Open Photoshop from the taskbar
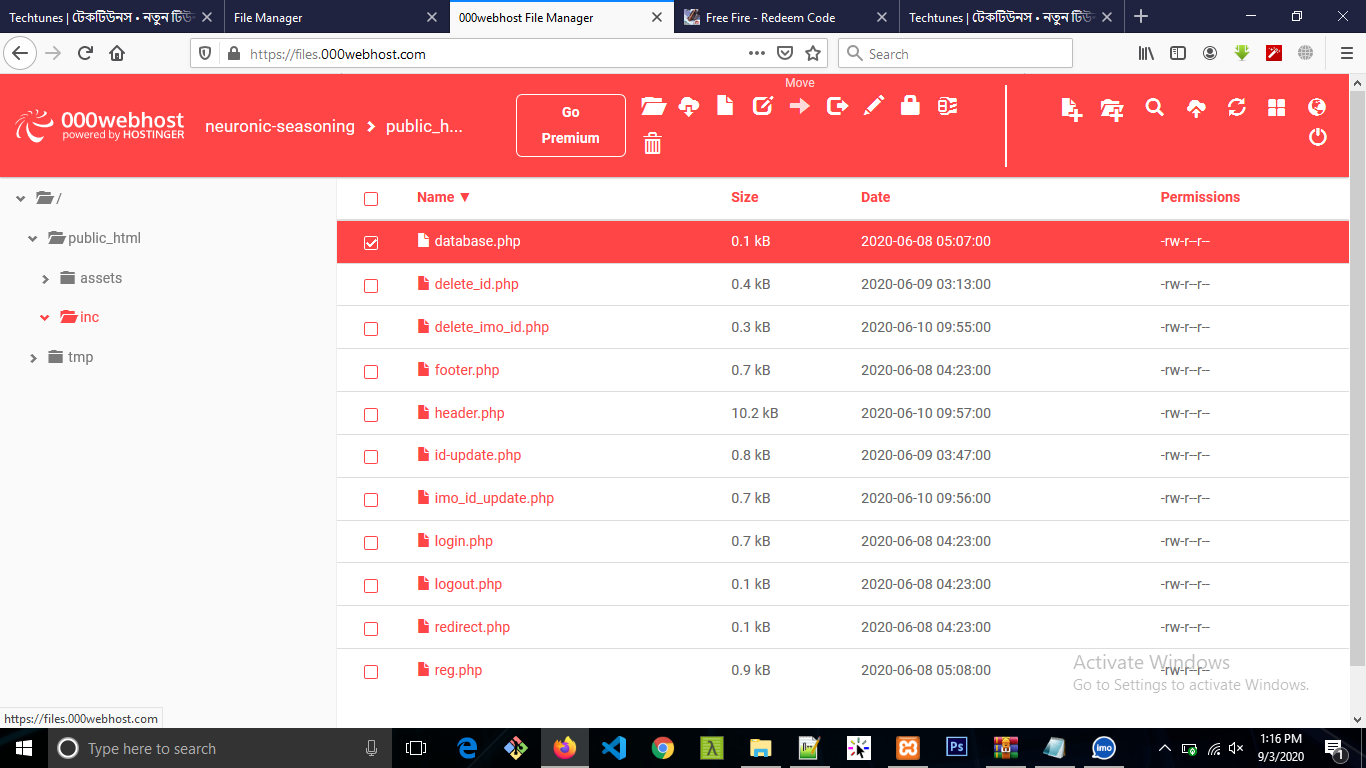The image size is (1366, 768). (956, 748)
